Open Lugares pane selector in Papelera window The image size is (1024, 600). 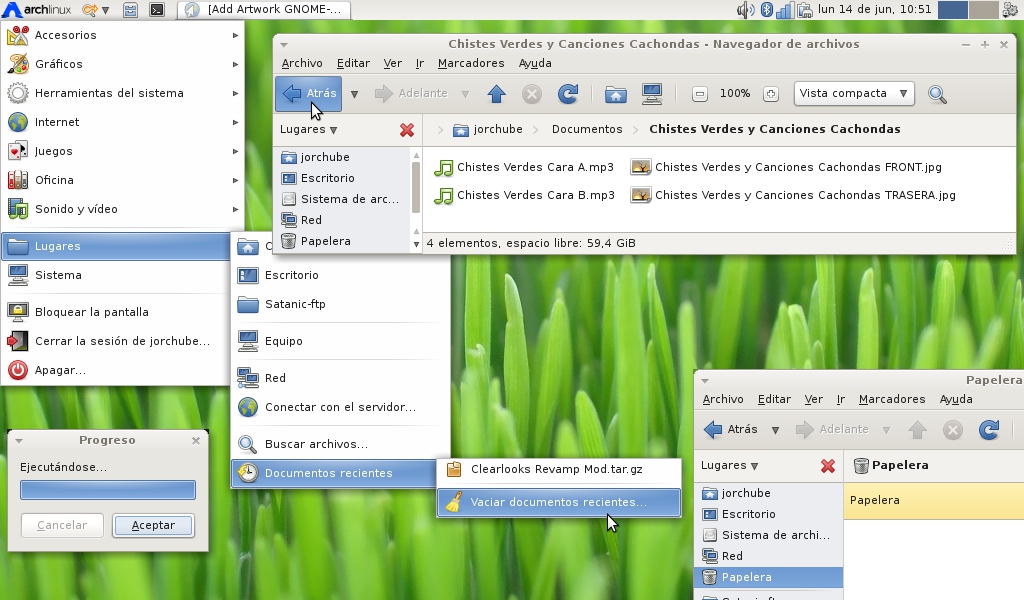pyautogui.click(x=729, y=466)
